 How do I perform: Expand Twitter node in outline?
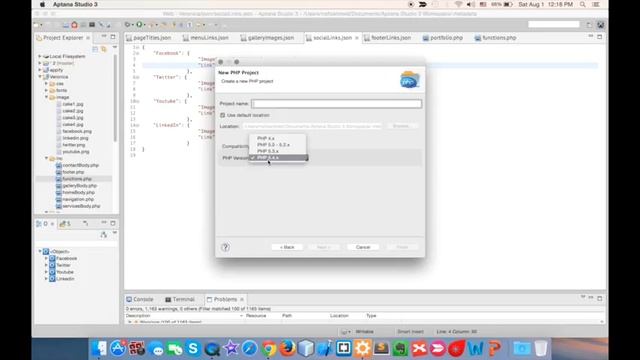click(46, 265)
